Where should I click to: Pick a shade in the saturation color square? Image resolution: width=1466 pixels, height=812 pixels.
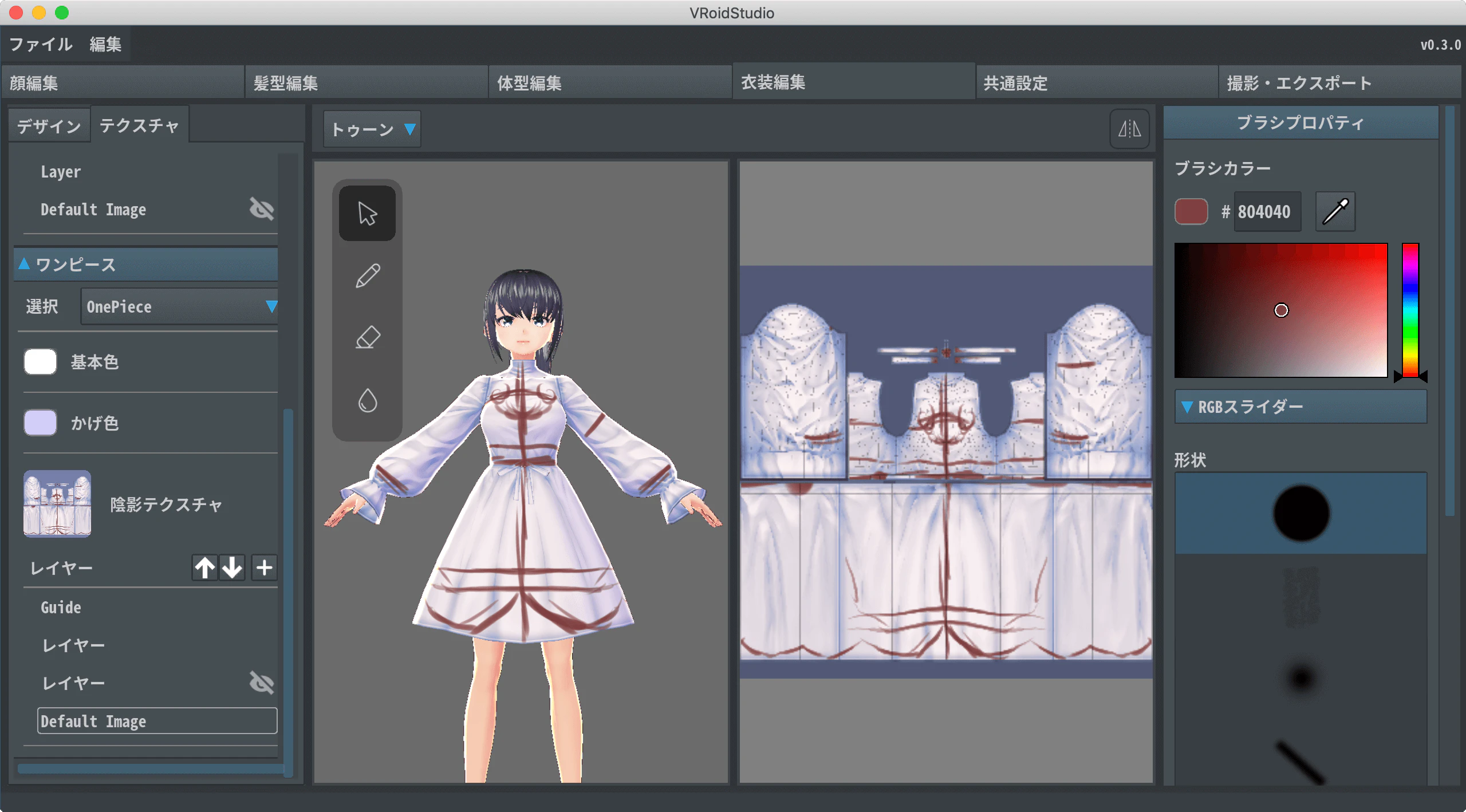(1281, 310)
